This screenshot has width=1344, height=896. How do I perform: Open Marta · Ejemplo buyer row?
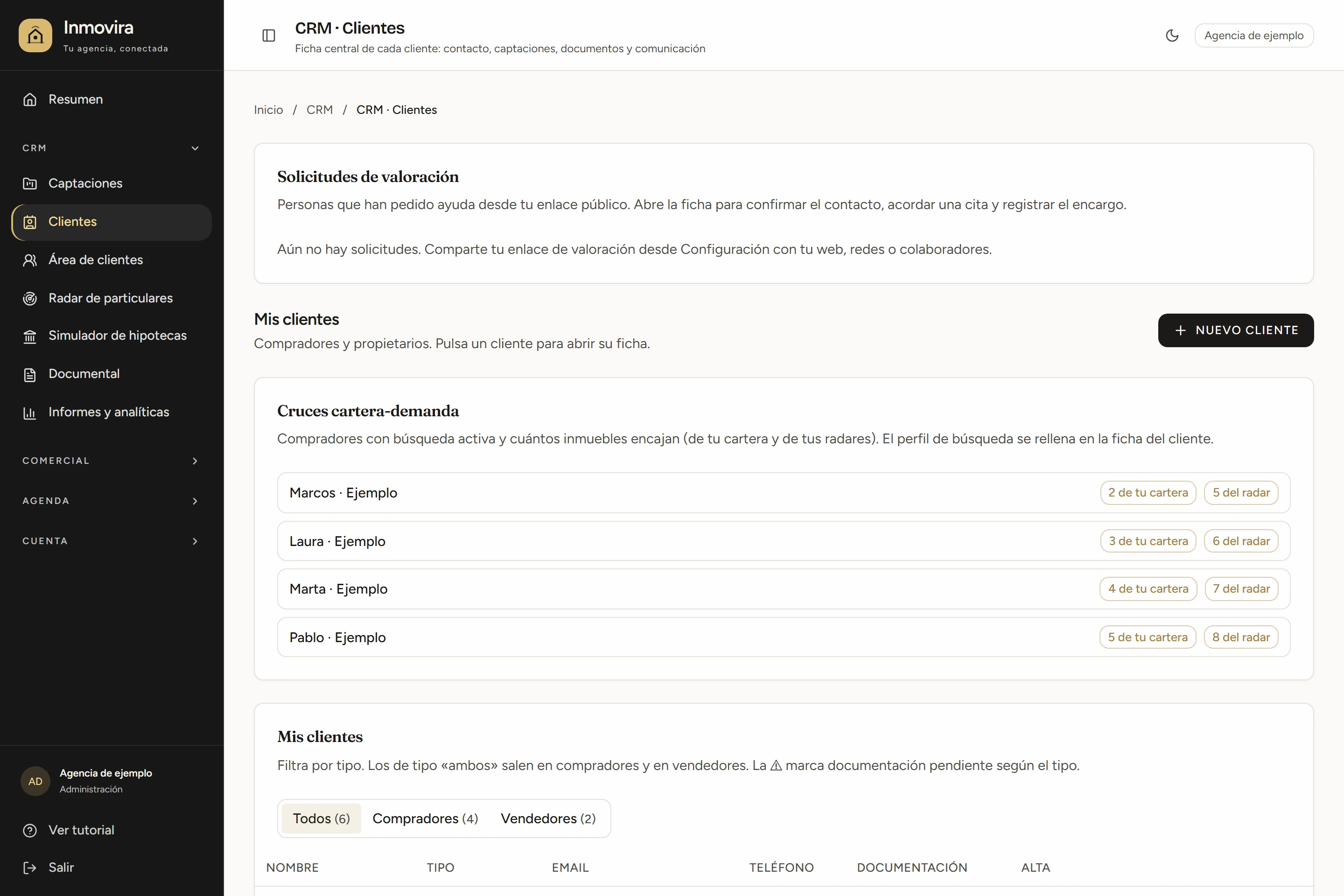click(x=784, y=588)
